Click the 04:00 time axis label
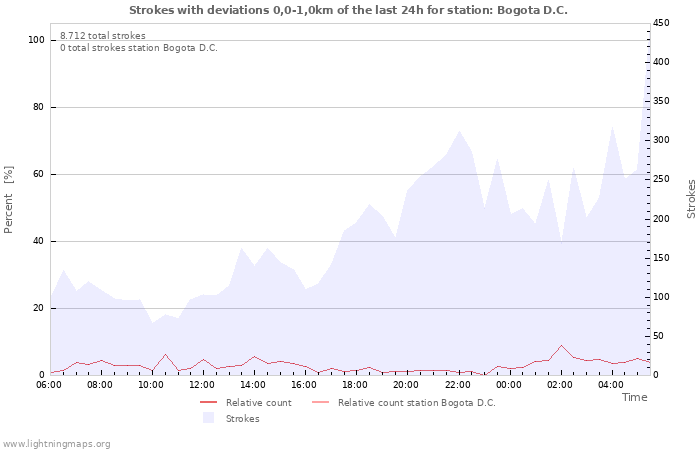Viewport: 700px width, 450px height. point(611,384)
